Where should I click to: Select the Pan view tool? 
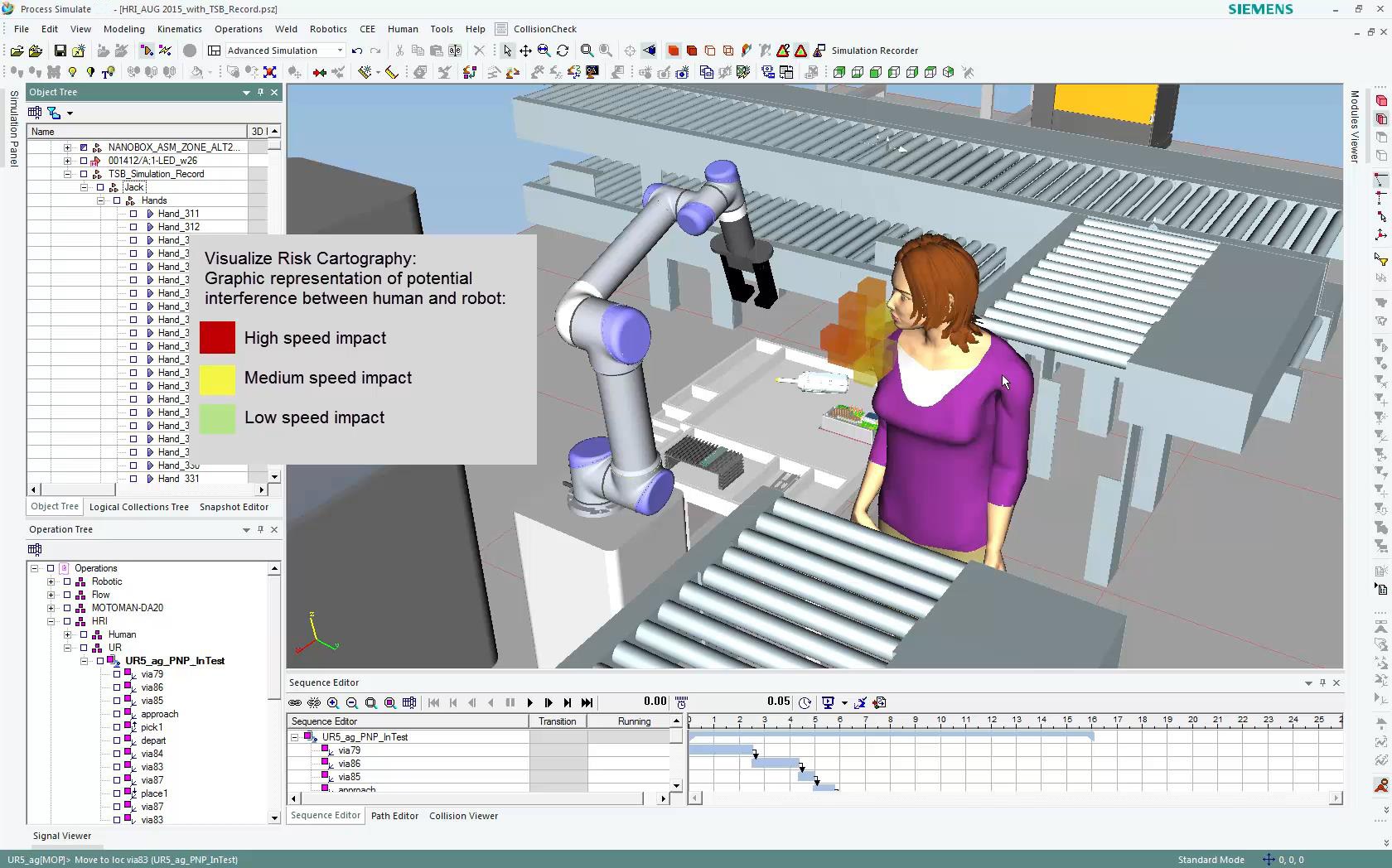coord(525,51)
